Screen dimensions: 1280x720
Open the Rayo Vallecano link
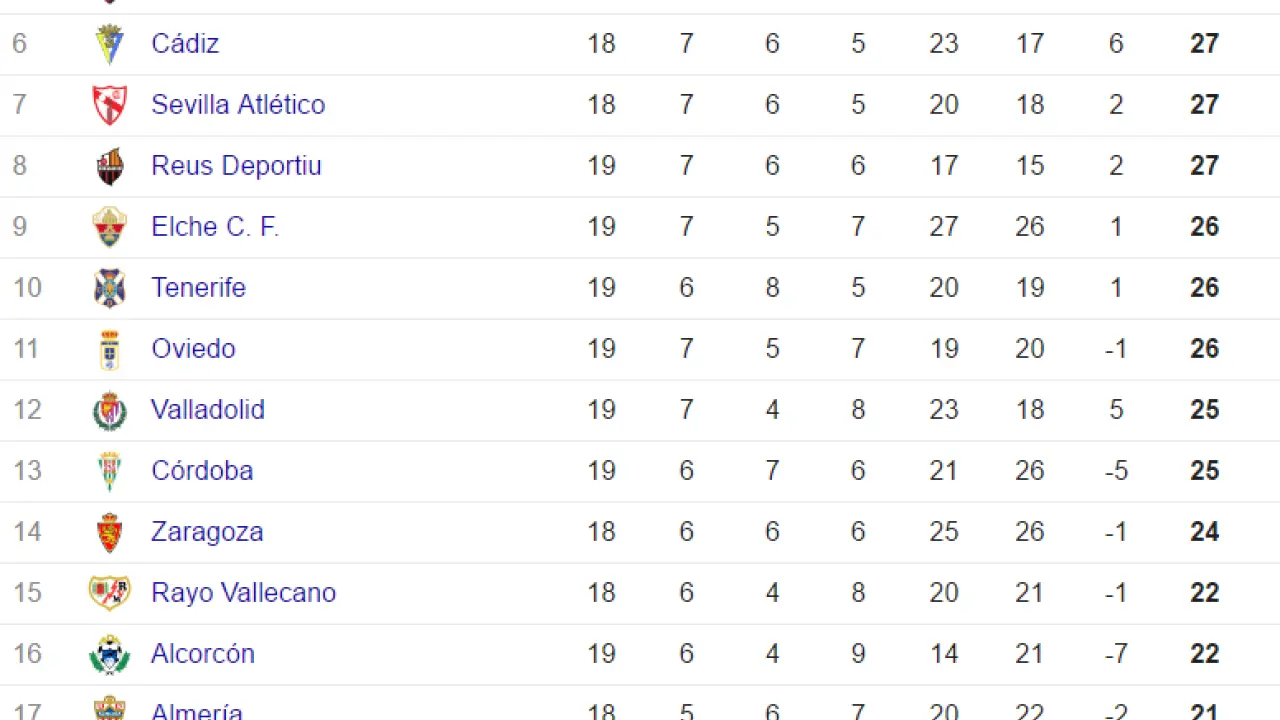(243, 593)
